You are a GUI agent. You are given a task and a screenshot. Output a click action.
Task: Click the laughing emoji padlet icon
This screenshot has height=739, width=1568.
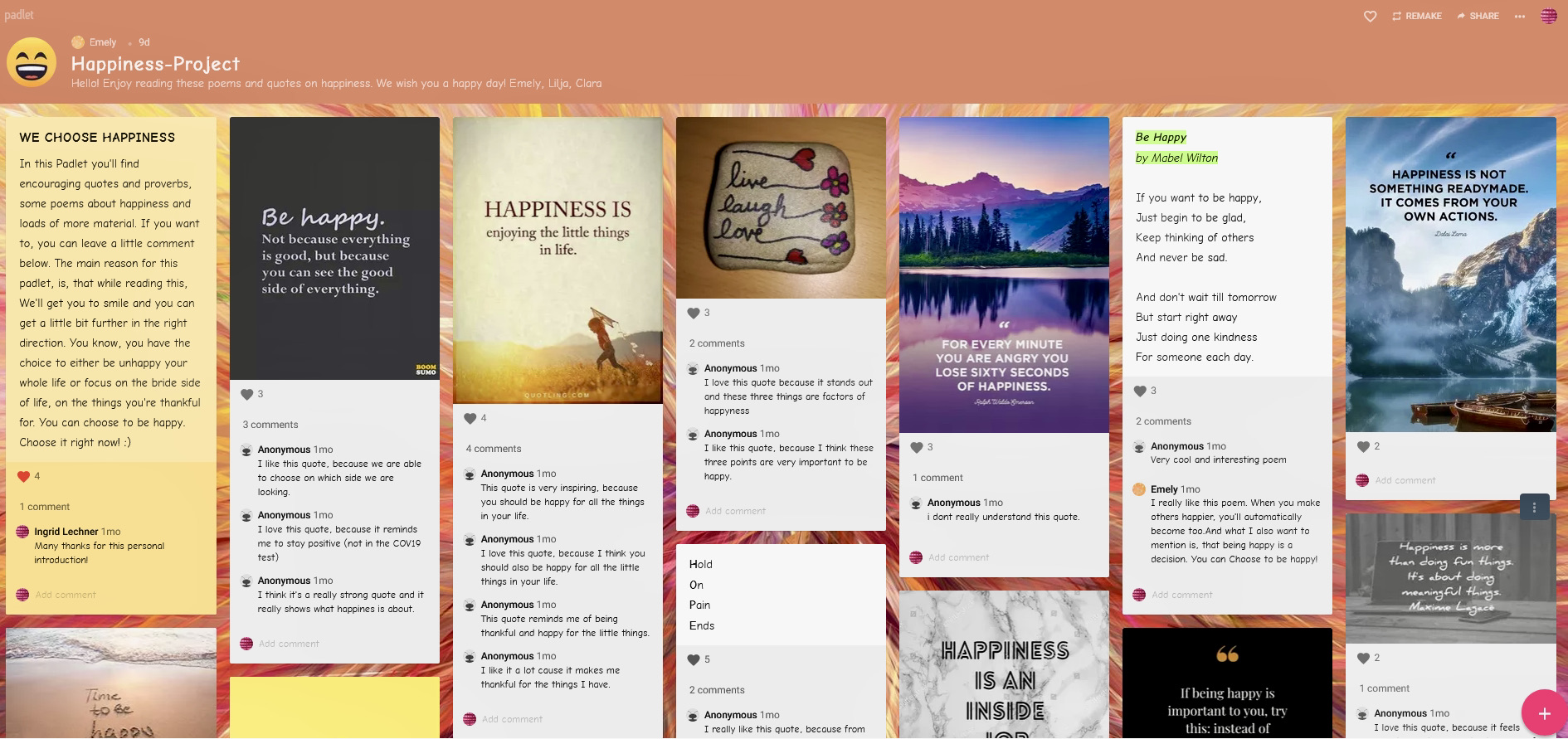click(32, 63)
